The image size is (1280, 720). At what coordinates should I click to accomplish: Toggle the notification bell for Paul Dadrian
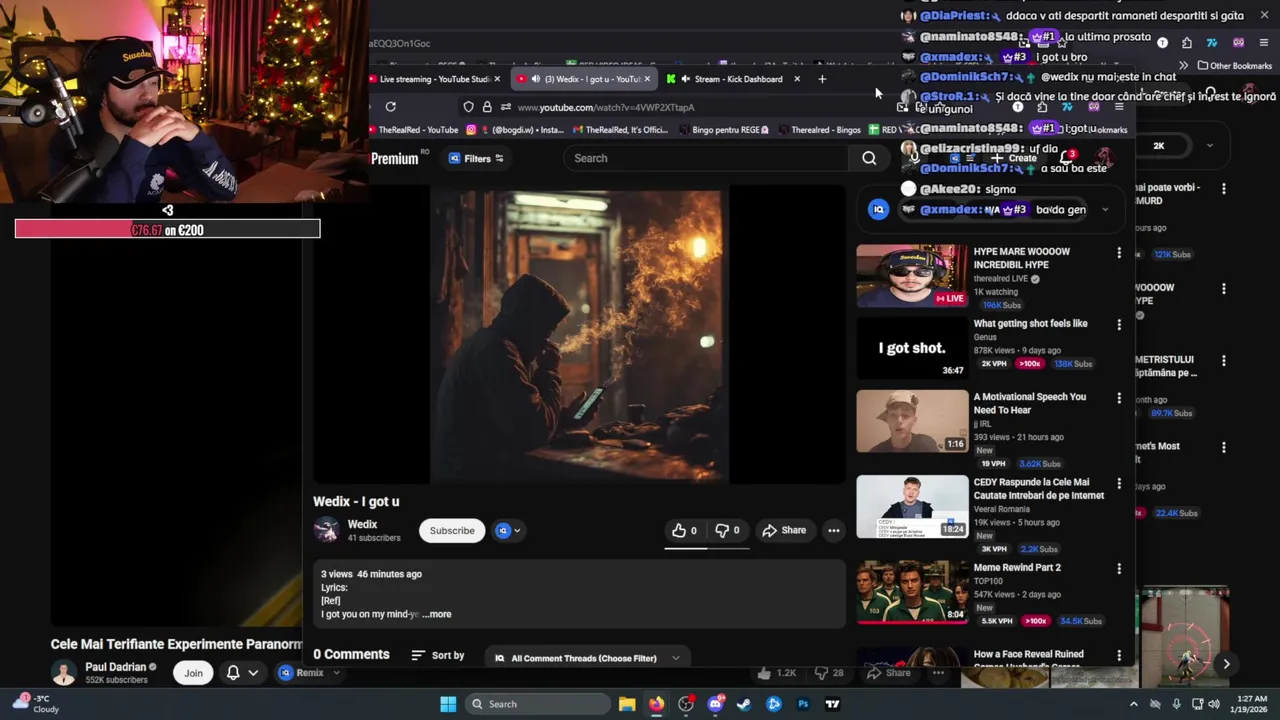pyautogui.click(x=233, y=673)
